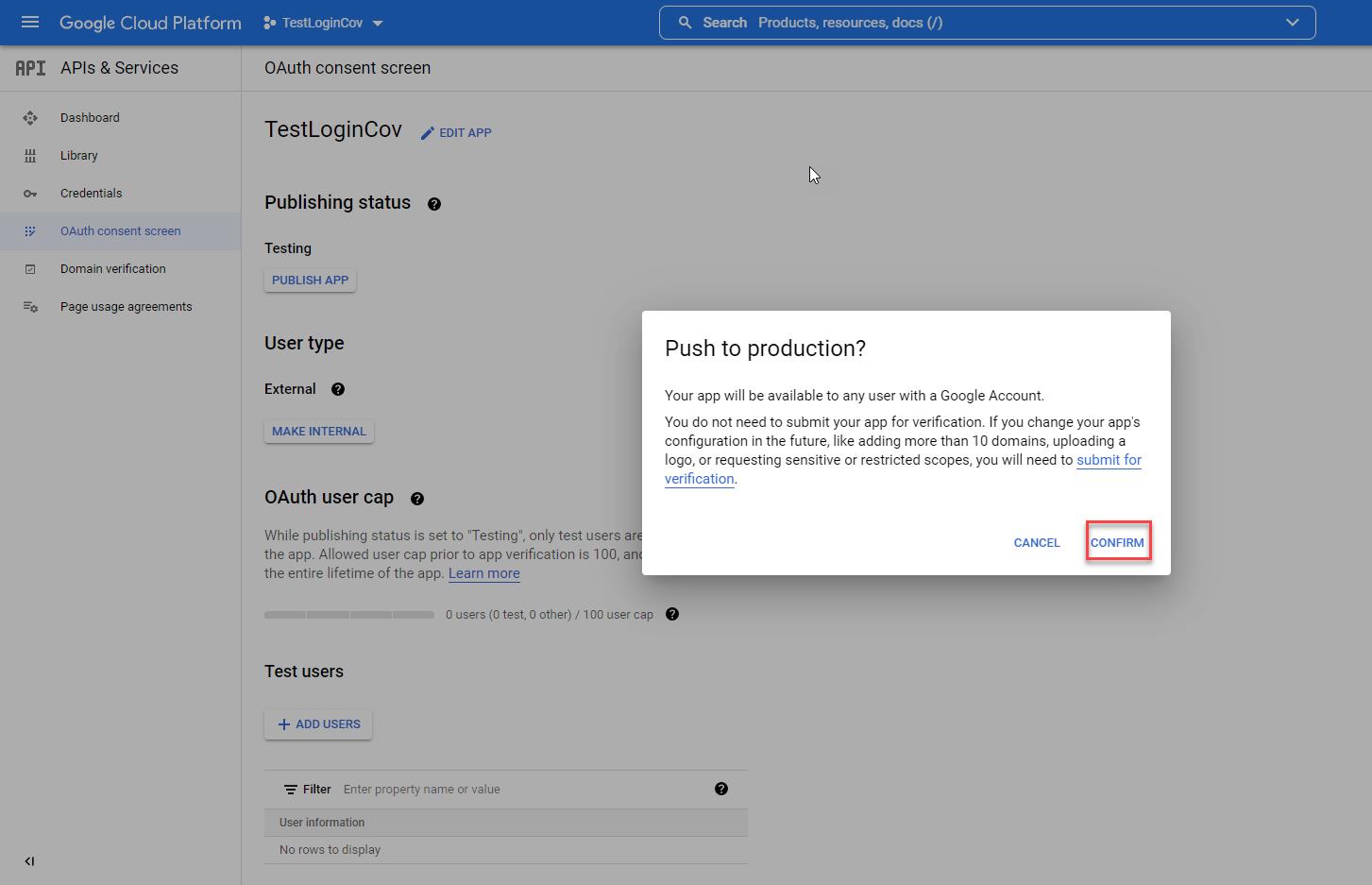
Task: Click the pencil icon beside EDIT APP
Action: tap(428, 133)
